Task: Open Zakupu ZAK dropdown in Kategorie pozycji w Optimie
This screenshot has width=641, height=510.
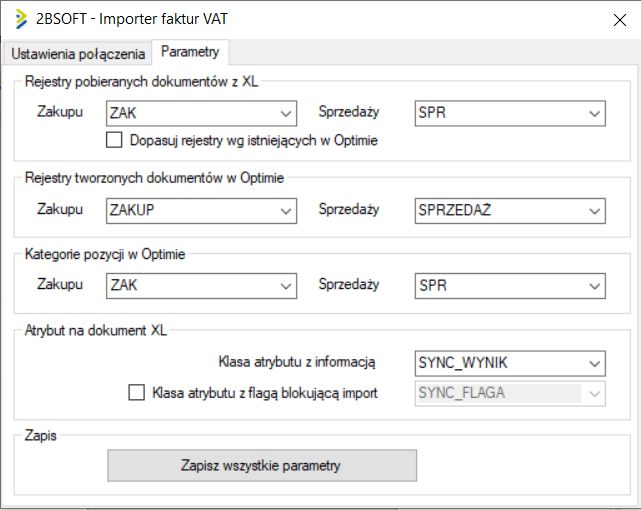Action: pos(201,286)
